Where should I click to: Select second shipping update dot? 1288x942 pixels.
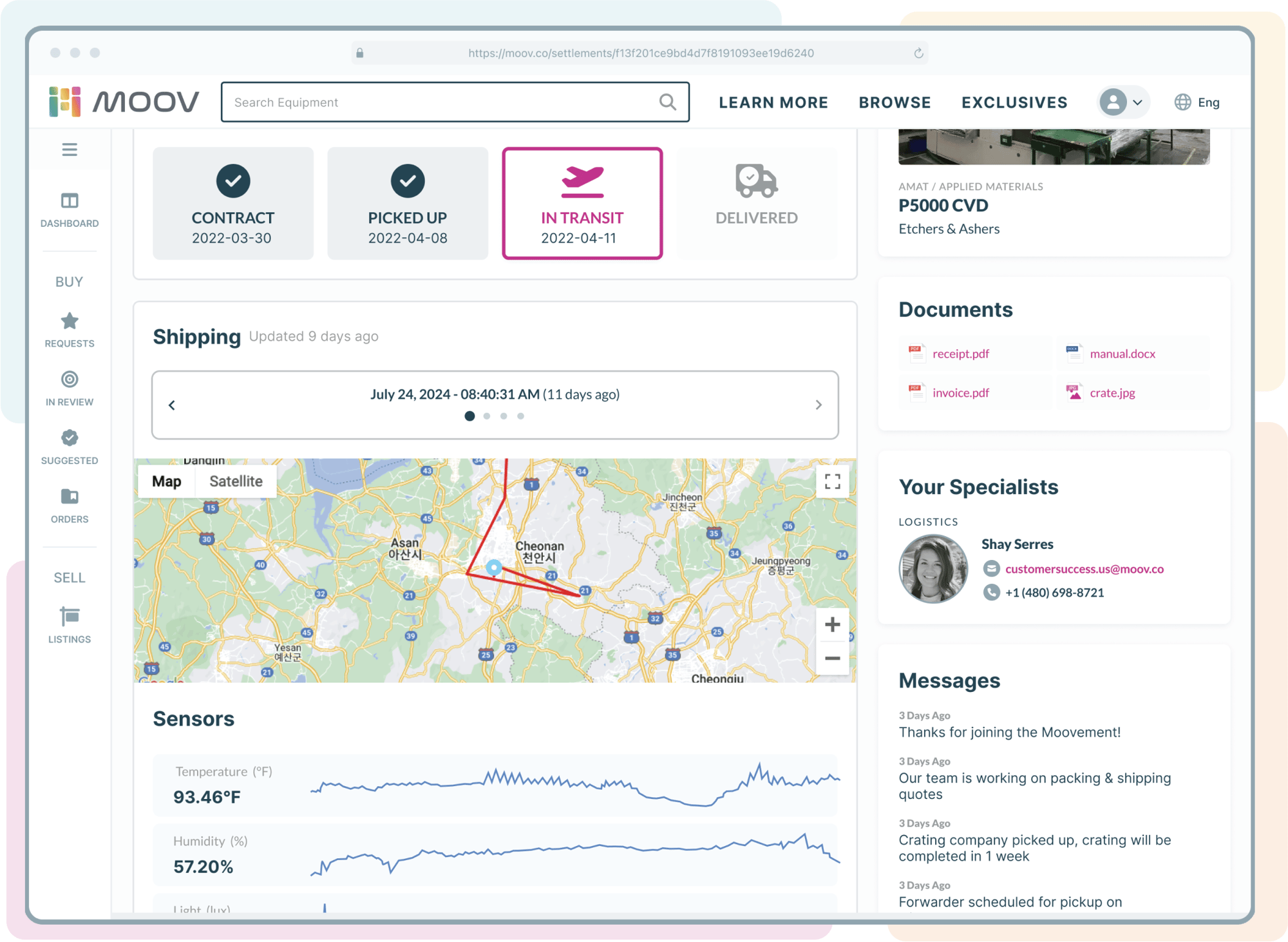(487, 416)
